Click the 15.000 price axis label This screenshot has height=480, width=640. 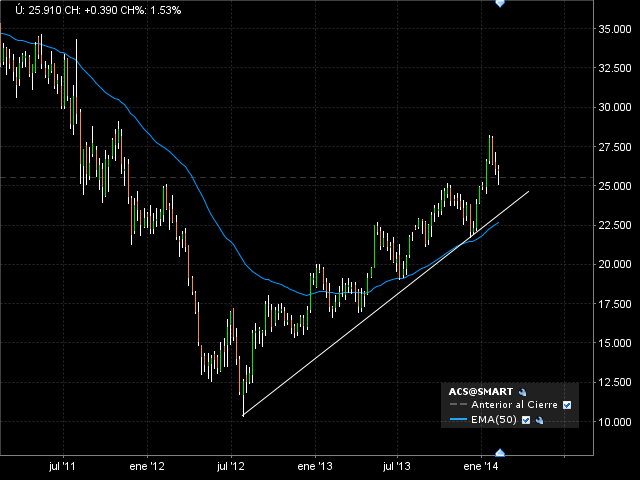(615, 343)
